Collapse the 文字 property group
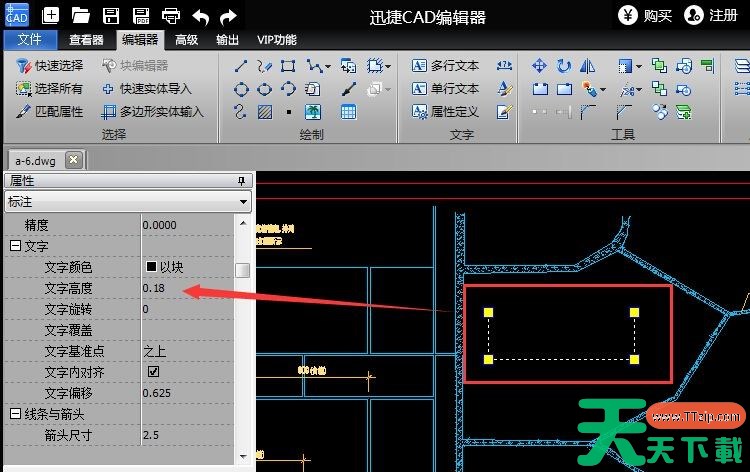 (15, 246)
